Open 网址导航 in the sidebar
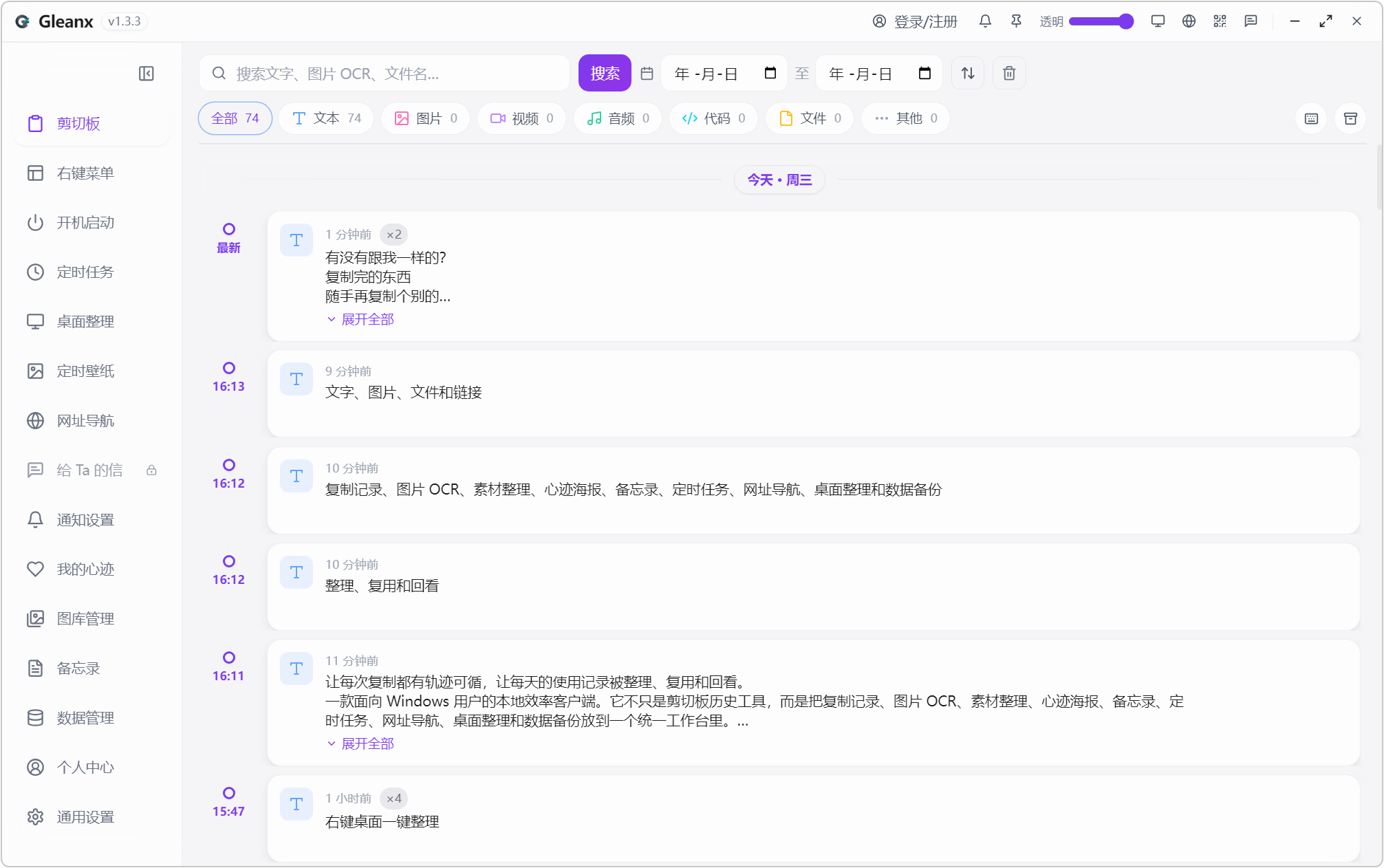1384x868 pixels. 91,421
